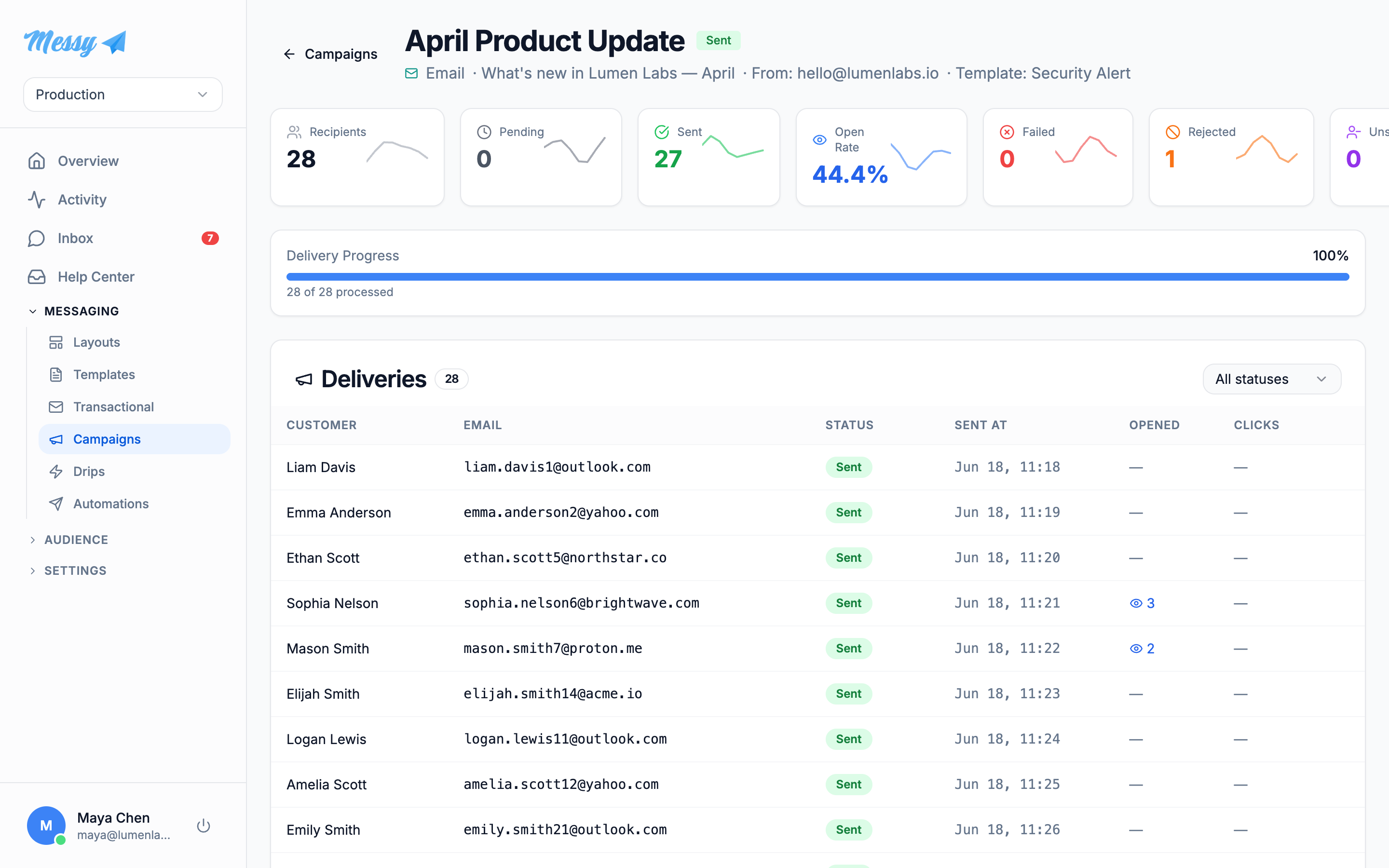Screen dimensions: 1389x868
Task: Click the Help Center tray icon
Action: (37, 277)
